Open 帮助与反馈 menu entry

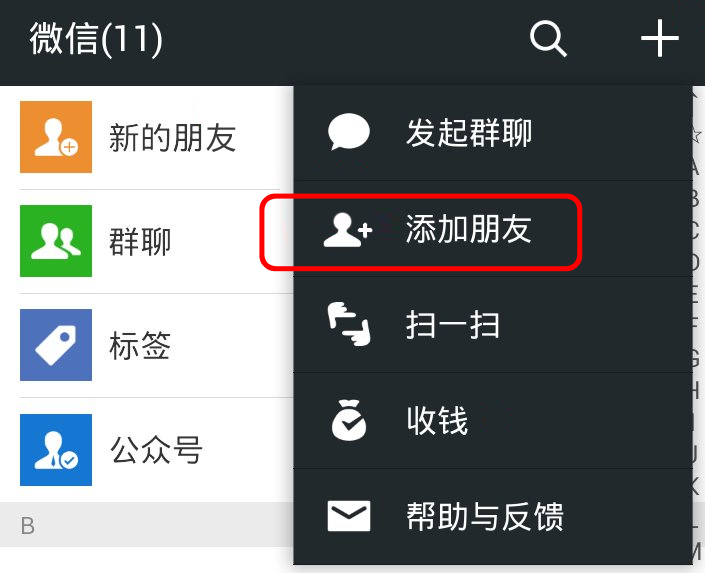493,516
